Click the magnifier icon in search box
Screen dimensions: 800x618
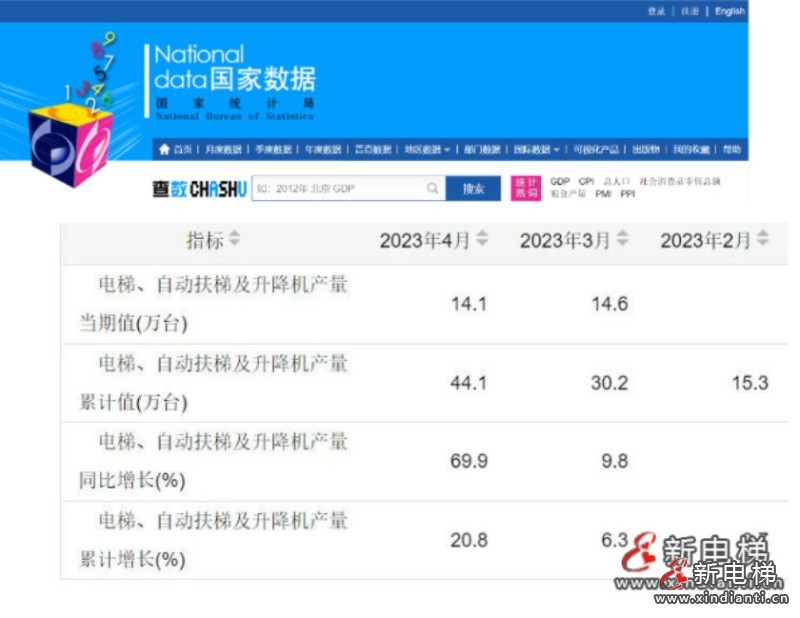tap(432, 188)
